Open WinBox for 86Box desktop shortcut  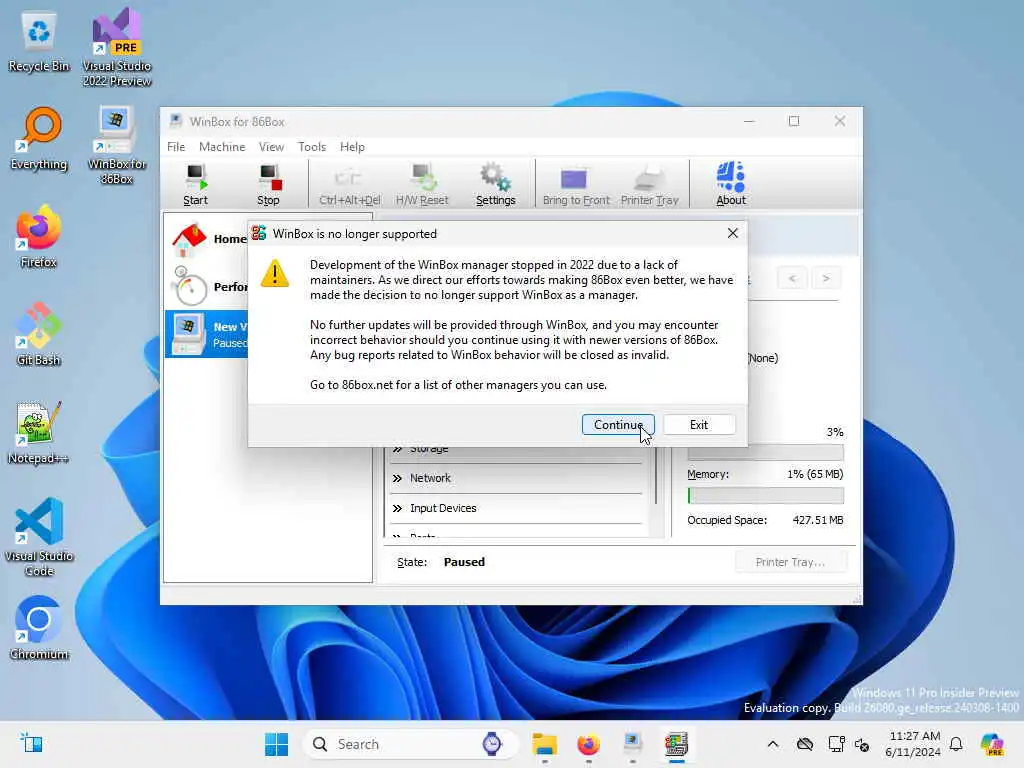[x=117, y=145]
